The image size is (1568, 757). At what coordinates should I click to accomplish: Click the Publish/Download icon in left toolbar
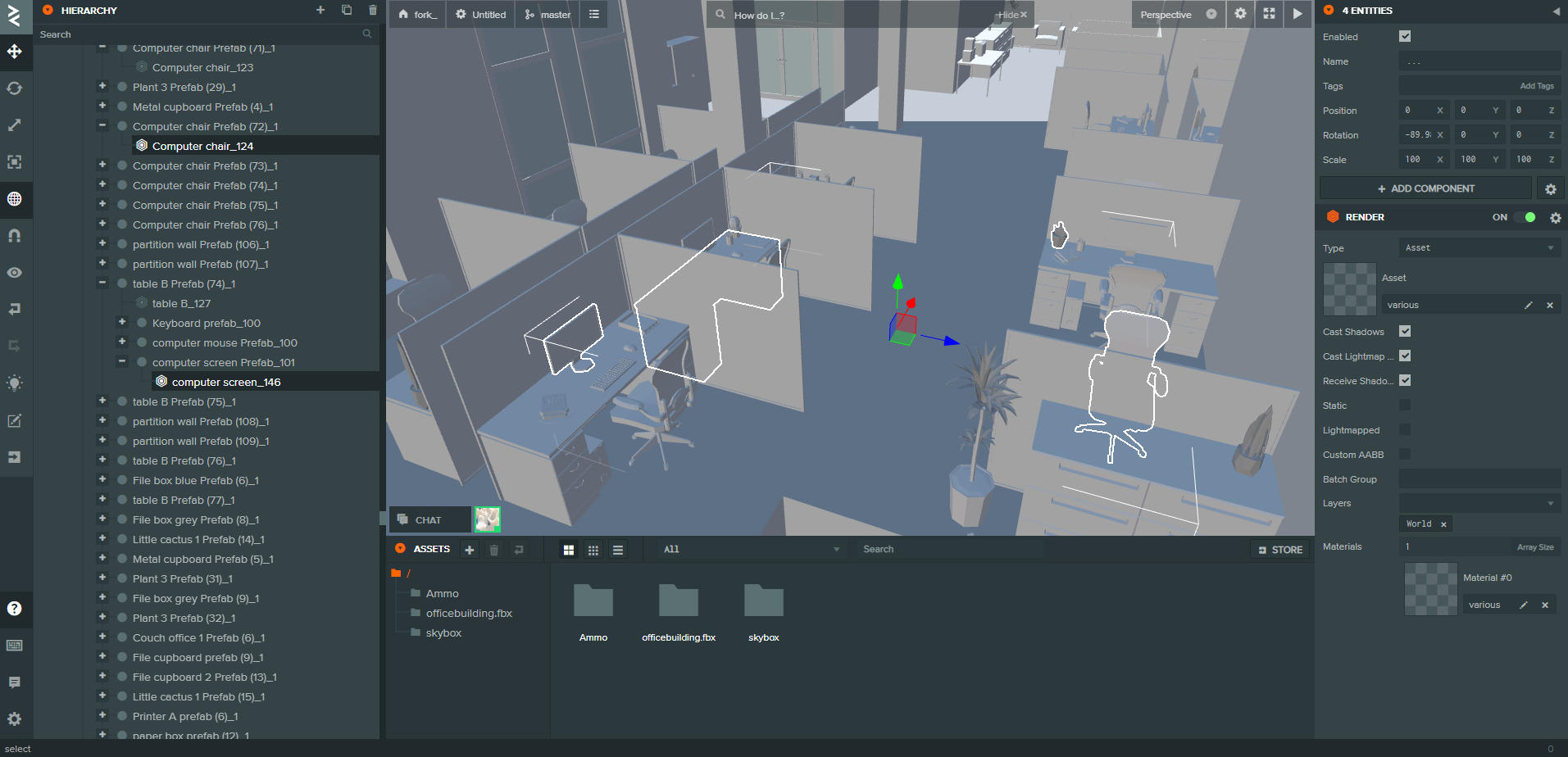pos(15,457)
